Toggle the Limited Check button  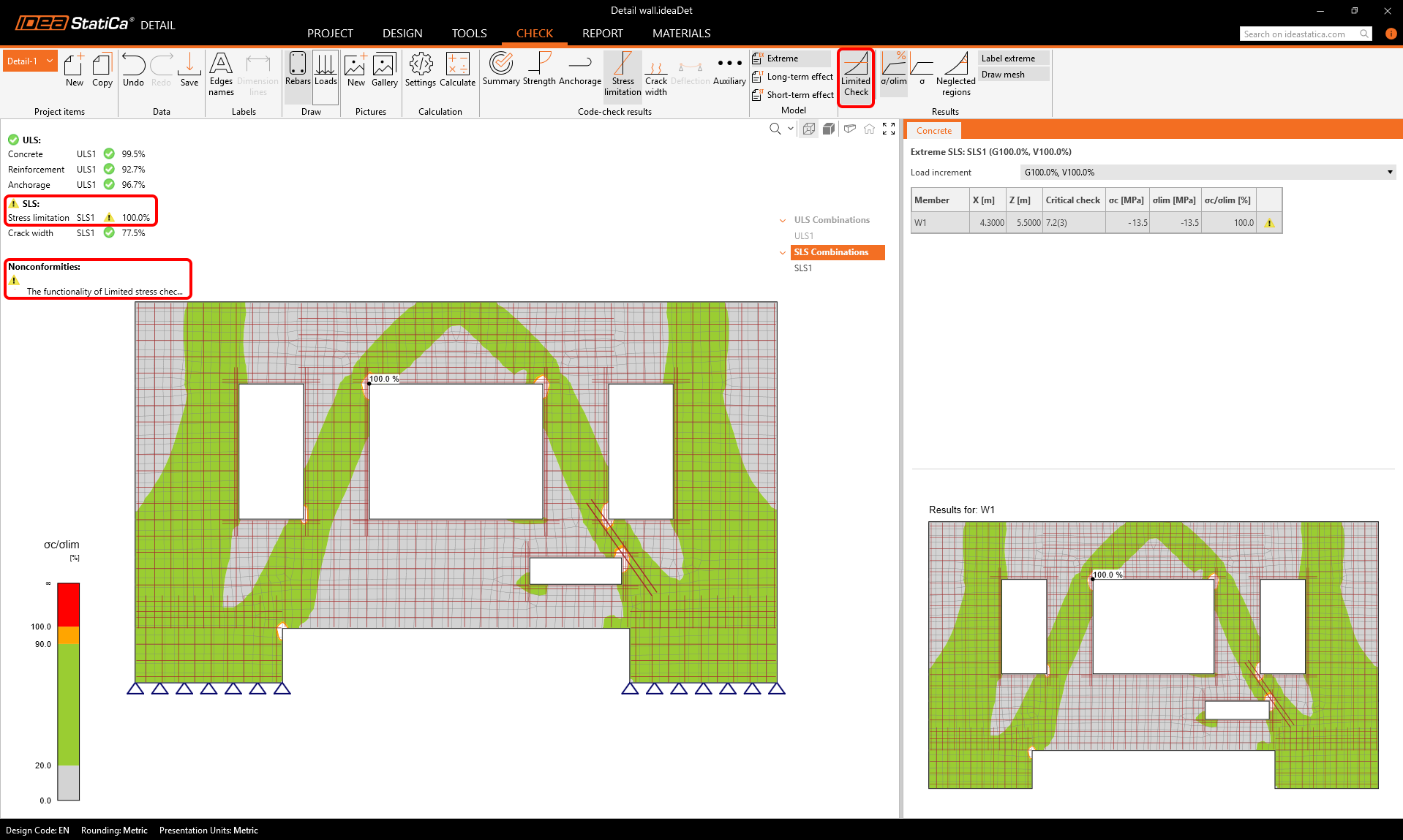click(855, 75)
